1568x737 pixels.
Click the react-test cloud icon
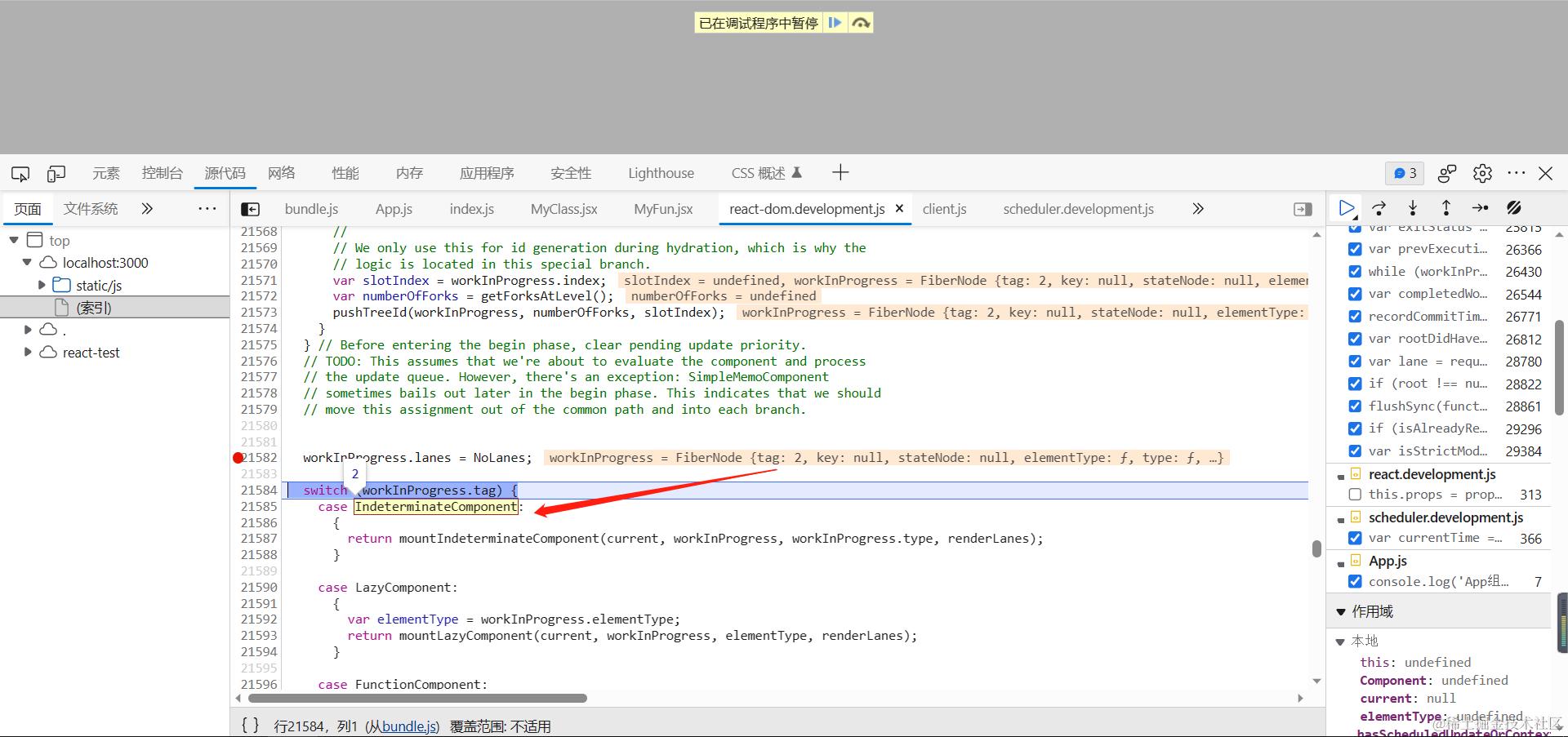tap(48, 352)
